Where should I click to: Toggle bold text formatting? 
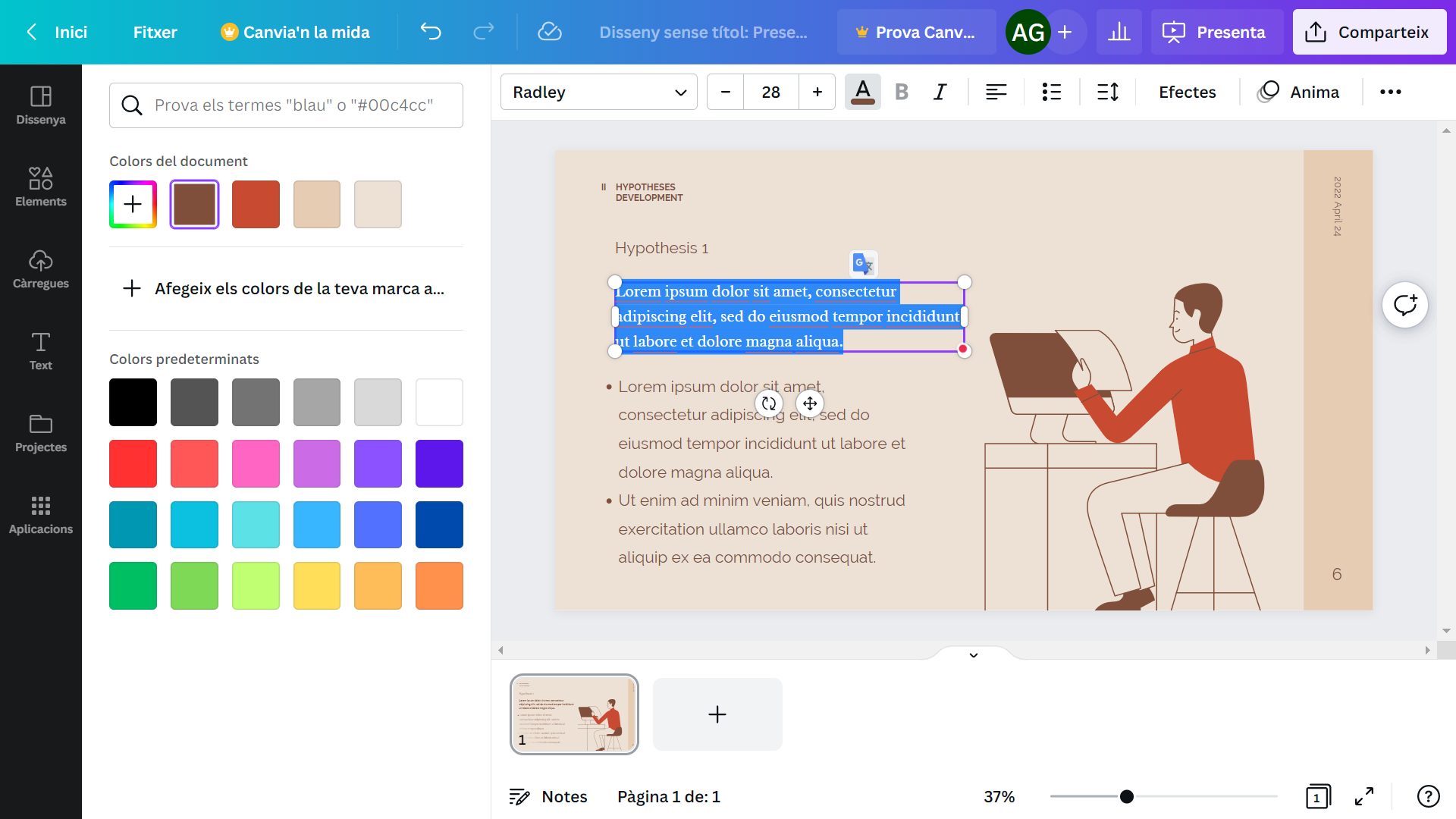[902, 92]
